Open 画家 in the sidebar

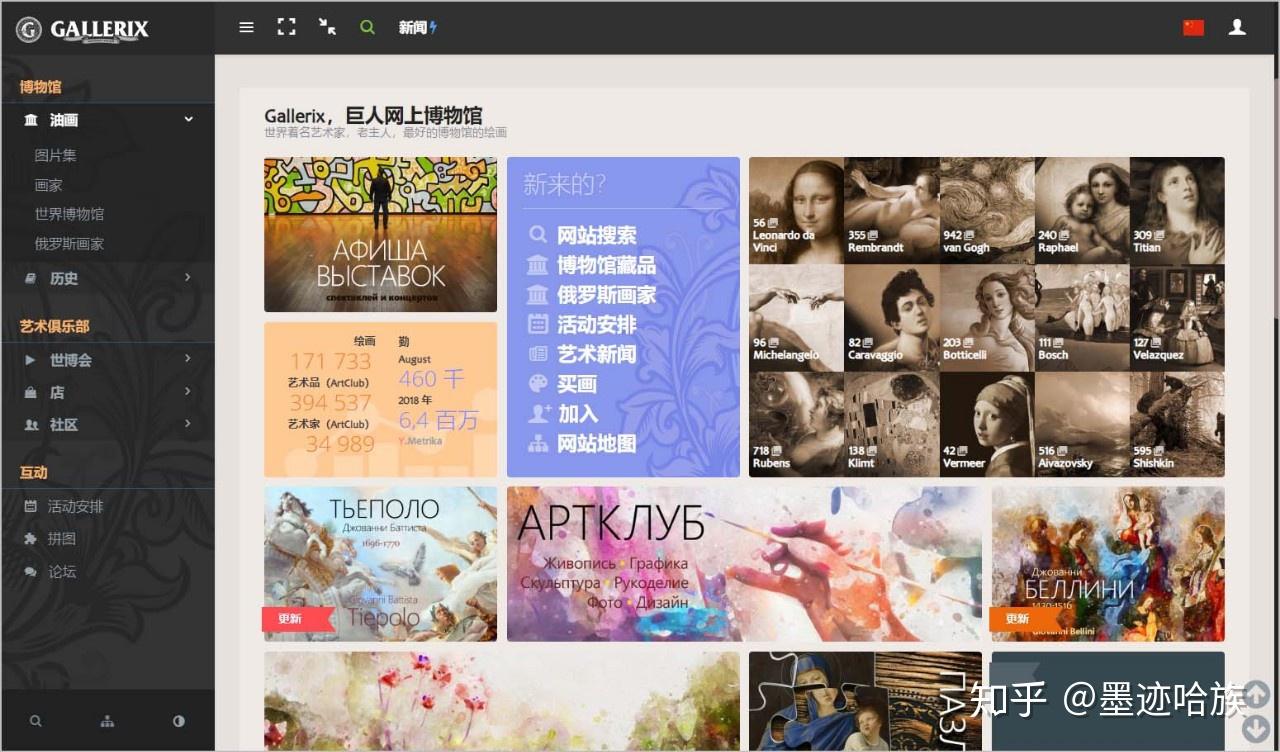(48, 185)
